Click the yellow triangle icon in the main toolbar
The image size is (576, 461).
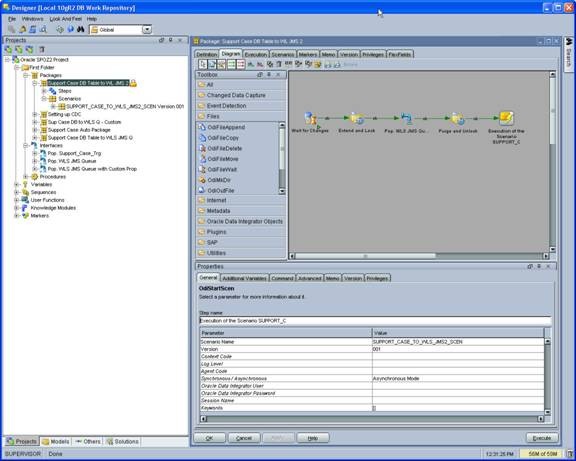click(x=22, y=29)
